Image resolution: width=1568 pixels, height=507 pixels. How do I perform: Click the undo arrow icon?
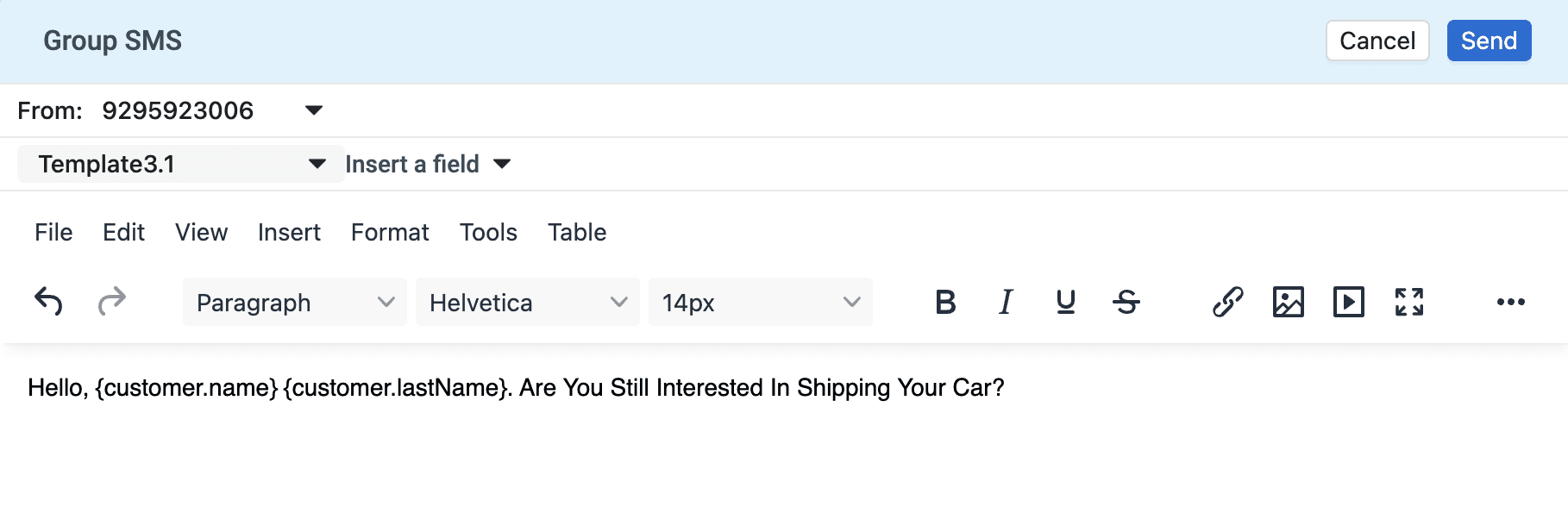pyautogui.click(x=48, y=302)
